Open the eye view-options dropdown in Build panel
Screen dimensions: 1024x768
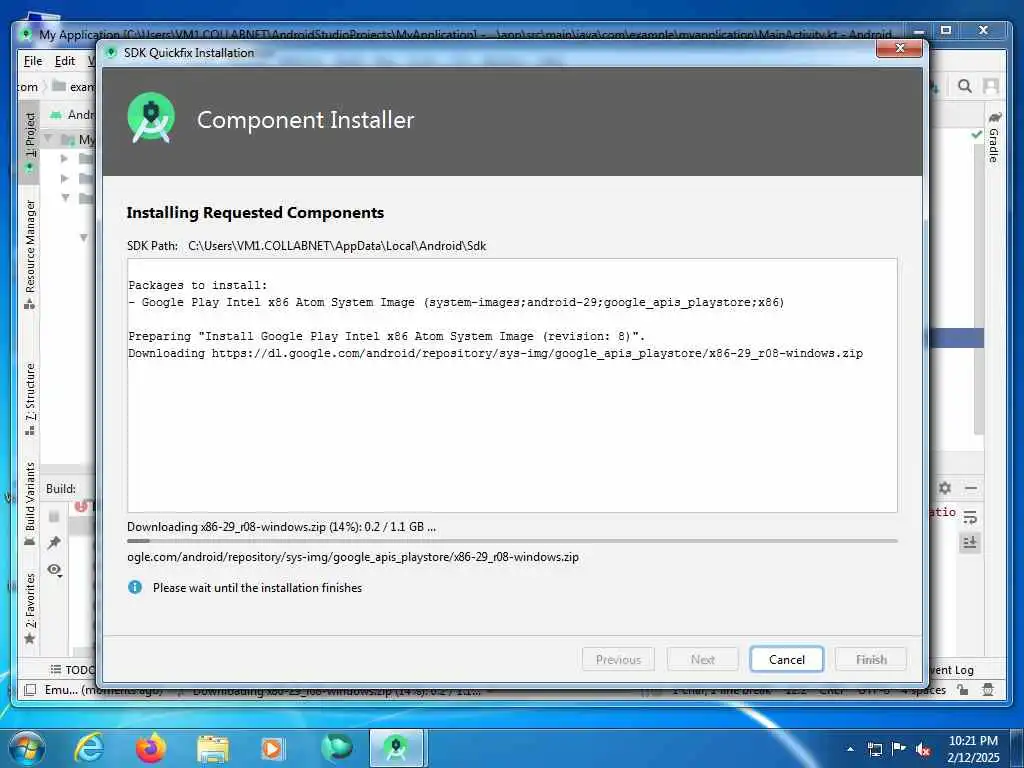coord(54,570)
